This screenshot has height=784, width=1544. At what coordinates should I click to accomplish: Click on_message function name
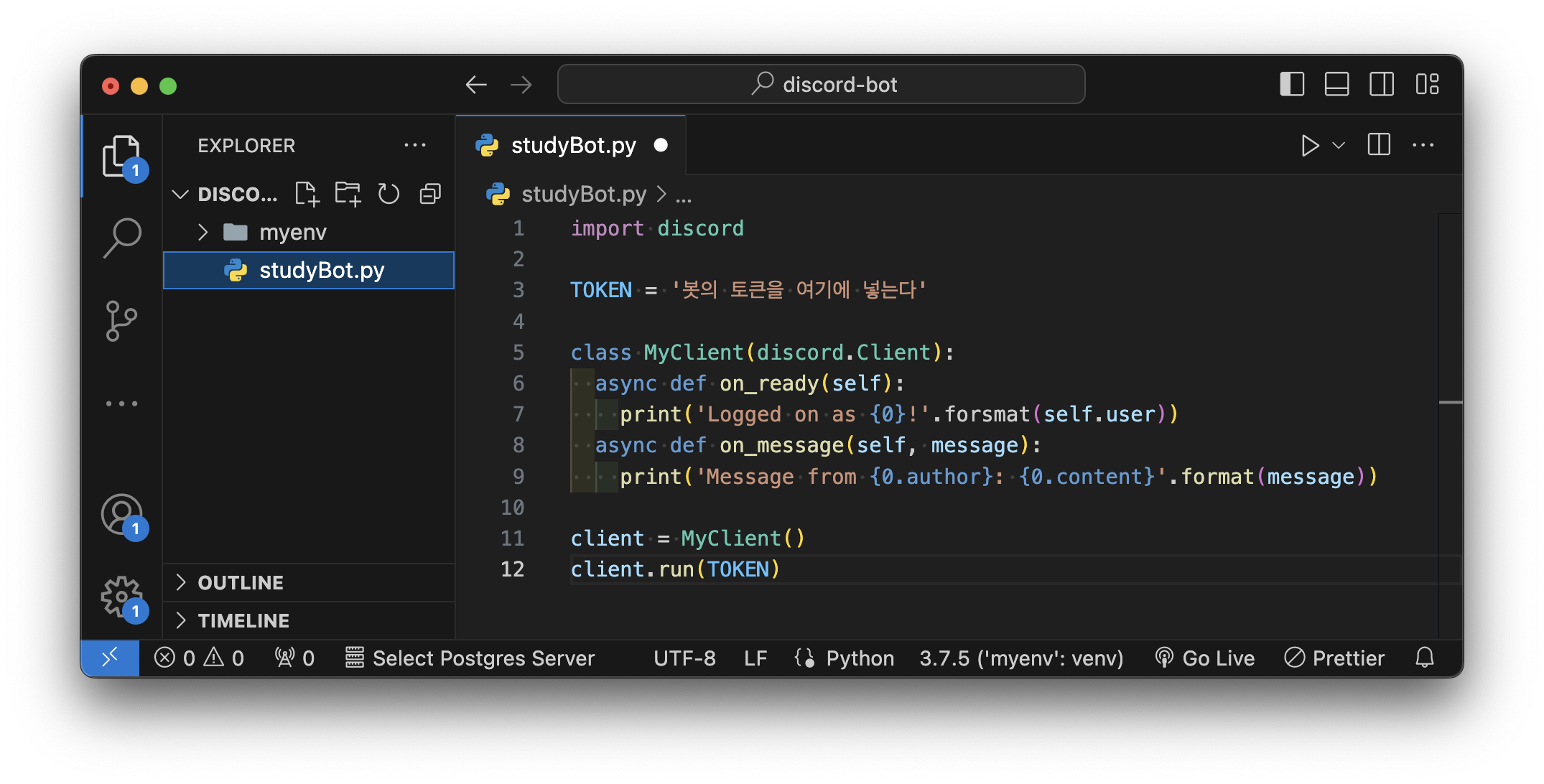pyautogui.click(x=781, y=445)
